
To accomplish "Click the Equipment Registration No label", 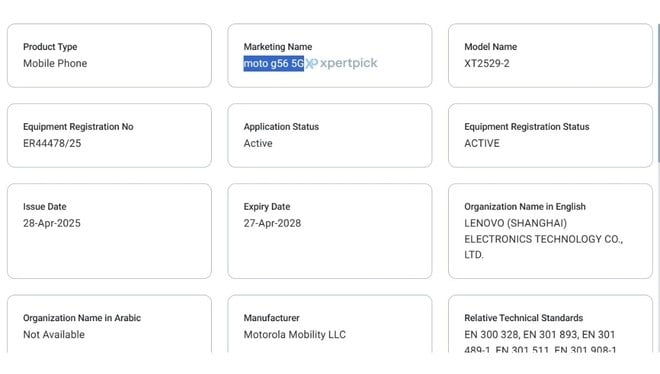I will pyautogui.click(x=78, y=127).
